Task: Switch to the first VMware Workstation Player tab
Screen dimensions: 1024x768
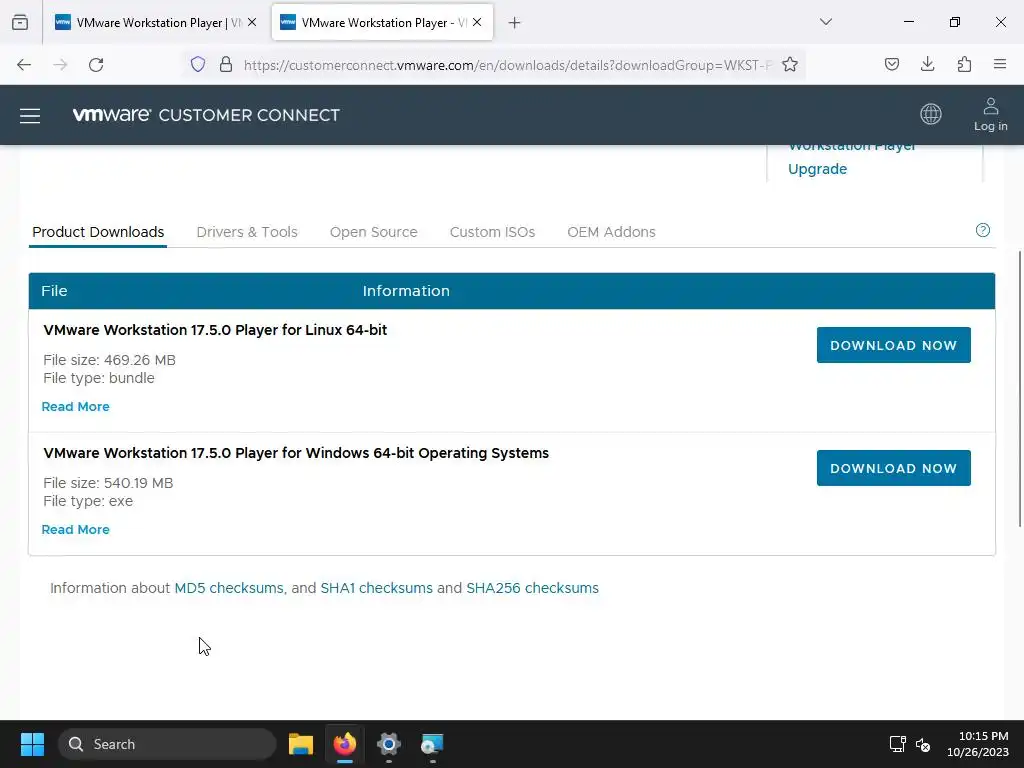Action: tap(155, 22)
